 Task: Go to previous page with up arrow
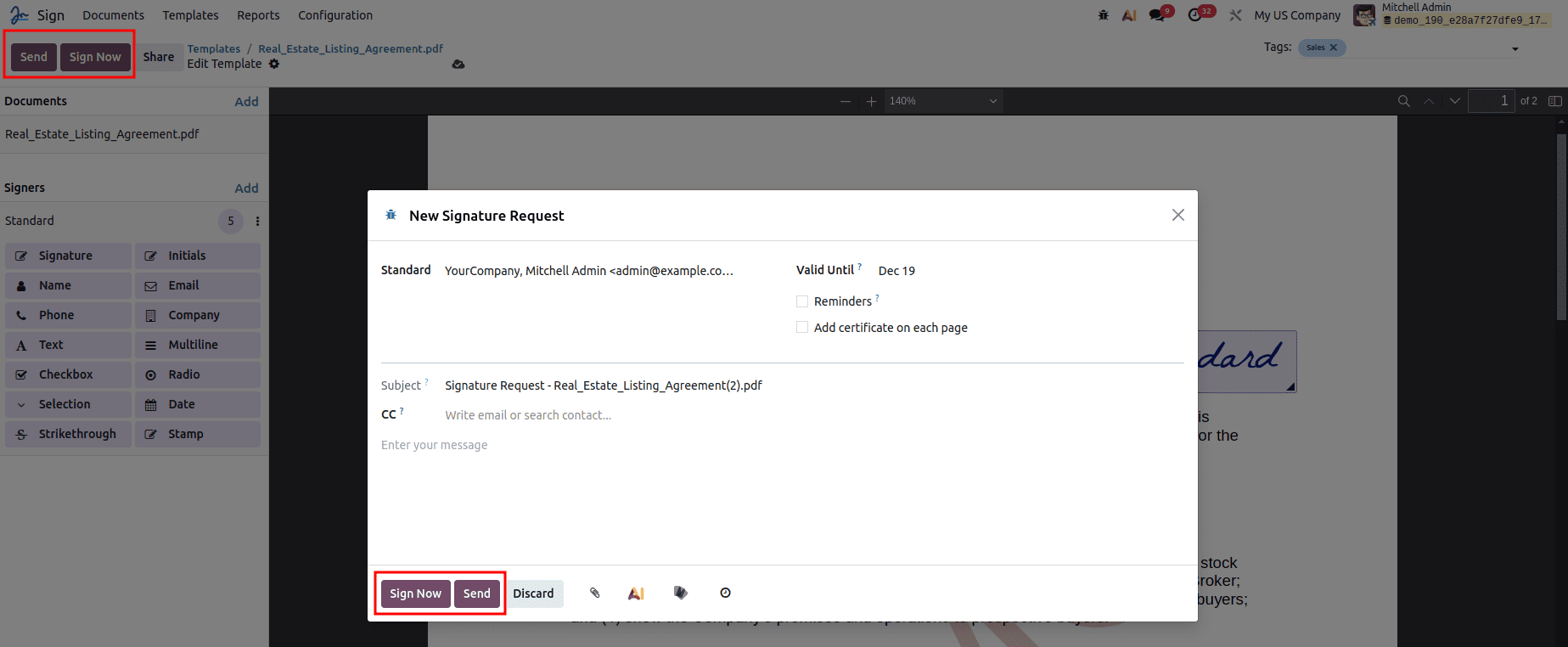(1429, 101)
